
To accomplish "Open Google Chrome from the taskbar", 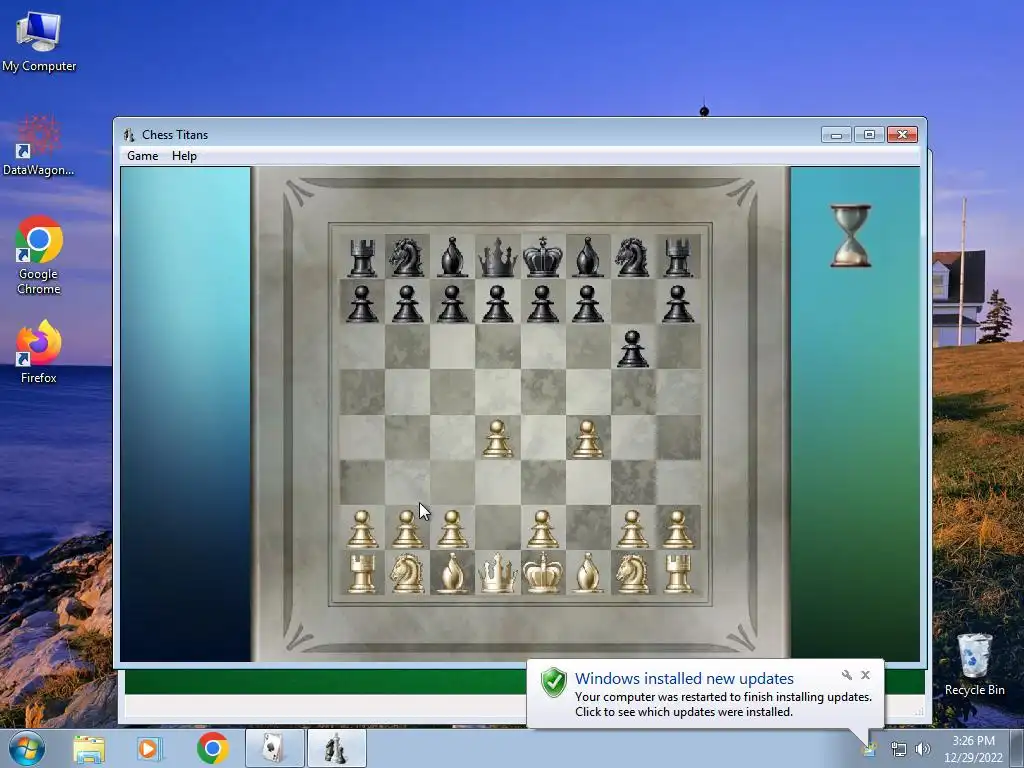I will click(212, 748).
